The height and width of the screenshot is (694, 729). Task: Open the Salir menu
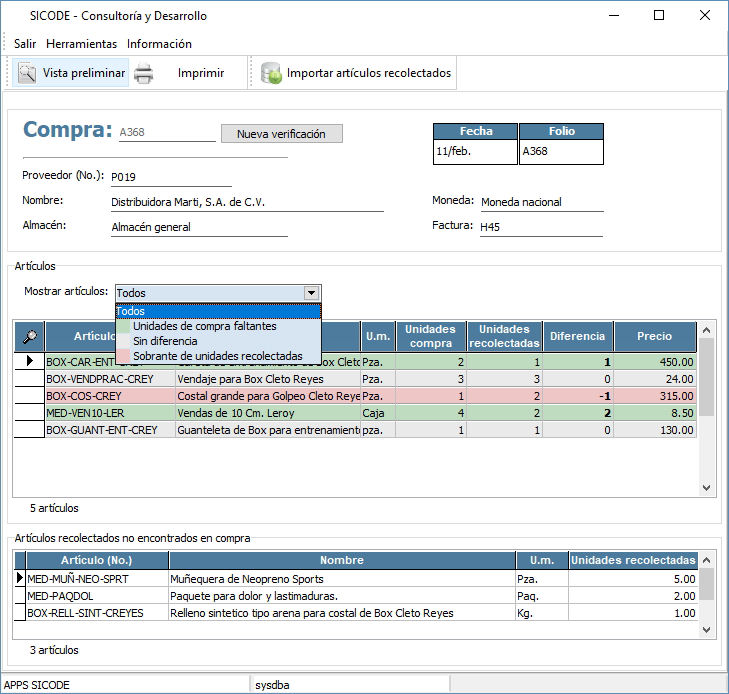coord(25,44)
